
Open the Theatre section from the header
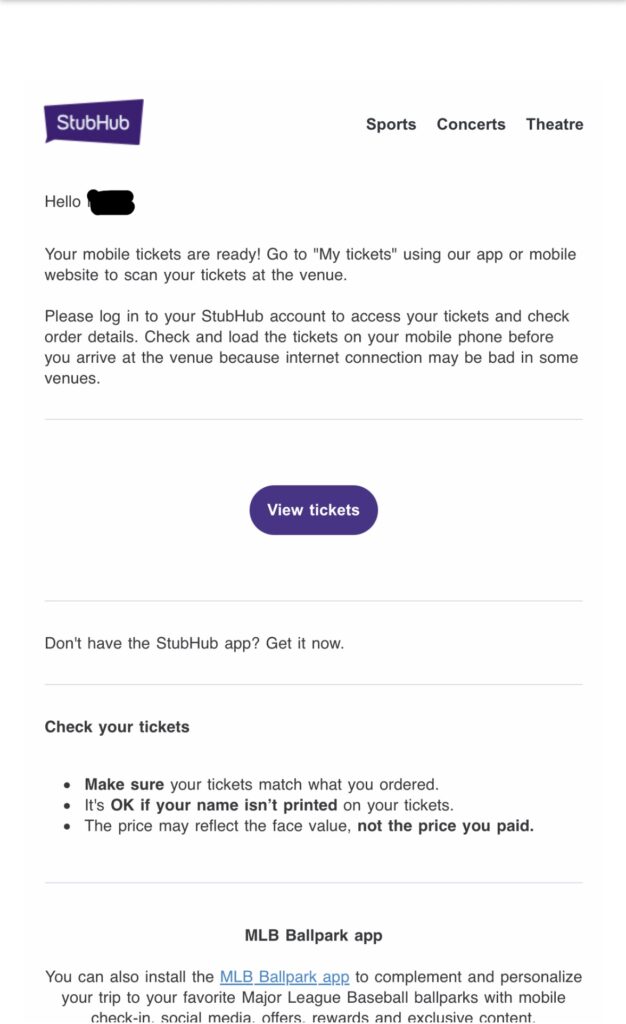pos(554,125)
